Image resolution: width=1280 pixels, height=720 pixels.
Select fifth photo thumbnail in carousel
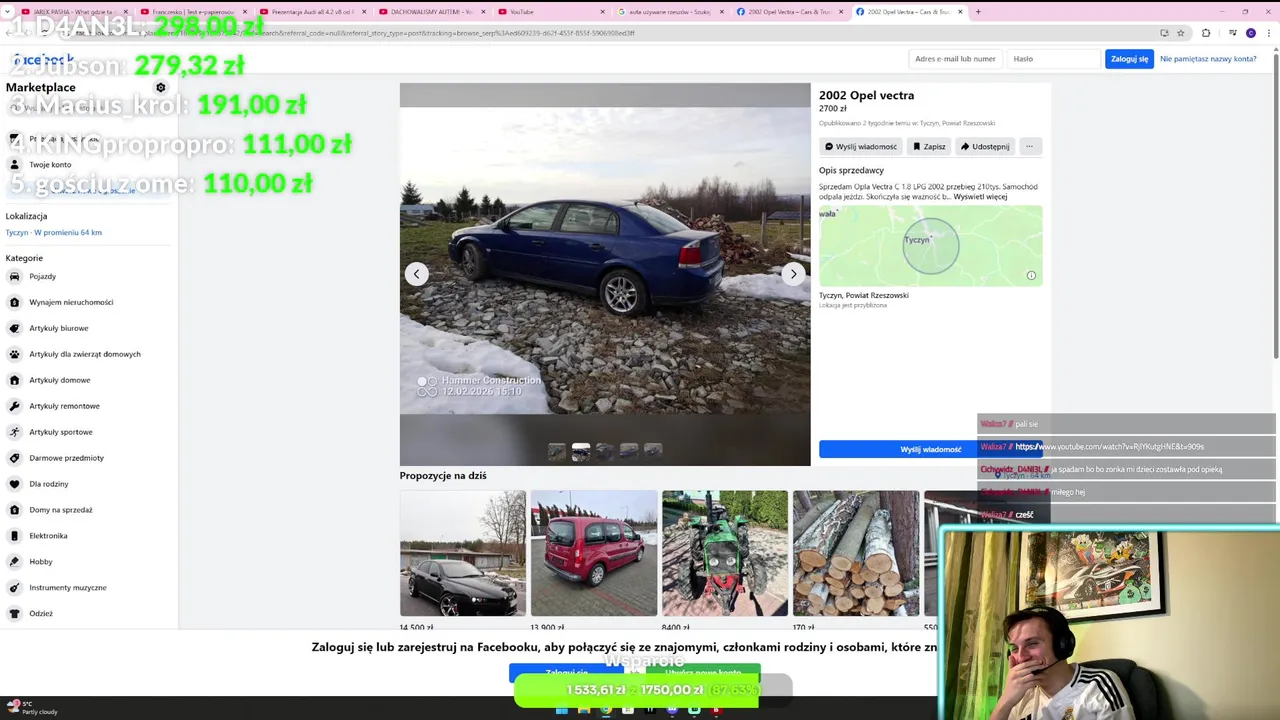tap(653, 452)
